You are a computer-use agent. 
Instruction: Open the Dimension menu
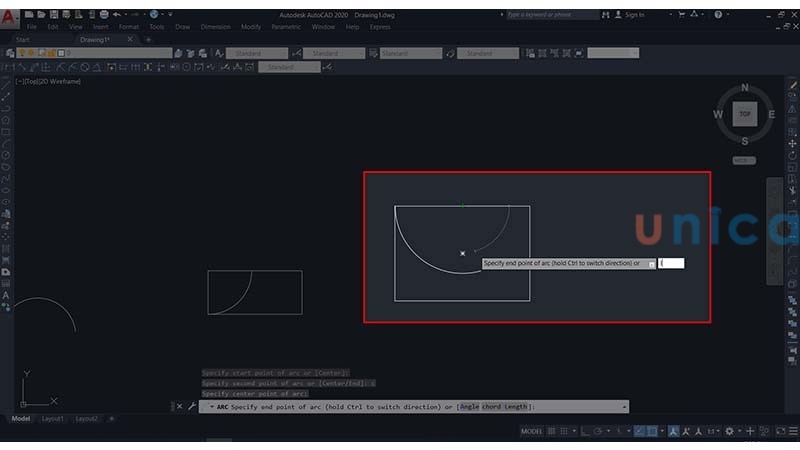pyautogui.click(x=215, y=27)
